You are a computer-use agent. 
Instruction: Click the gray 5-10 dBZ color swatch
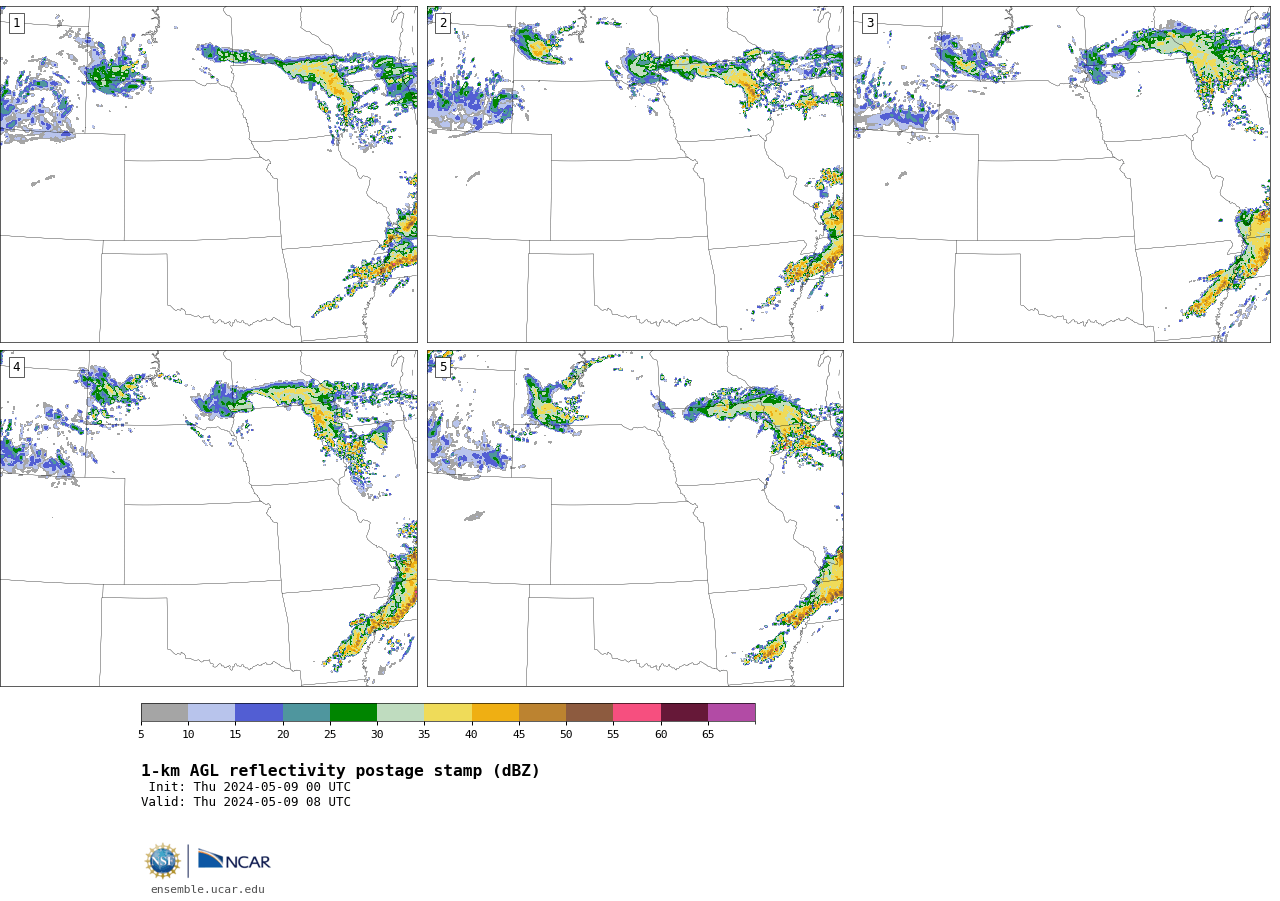[x=164, y=712]
